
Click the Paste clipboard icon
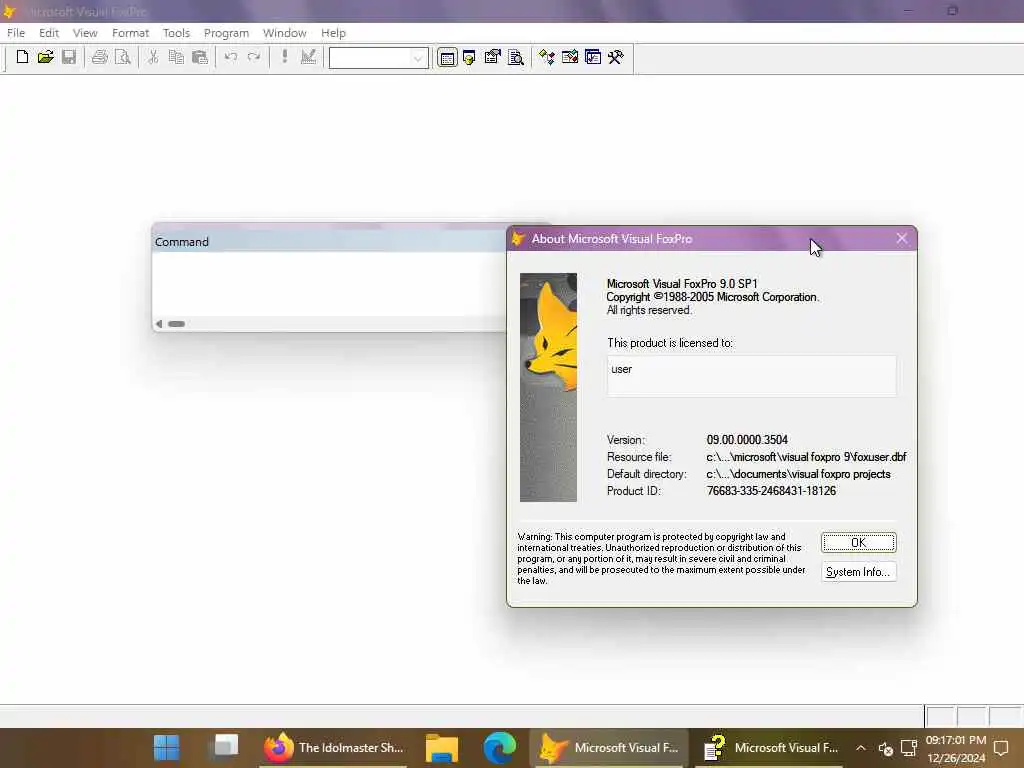pos(200,57)
